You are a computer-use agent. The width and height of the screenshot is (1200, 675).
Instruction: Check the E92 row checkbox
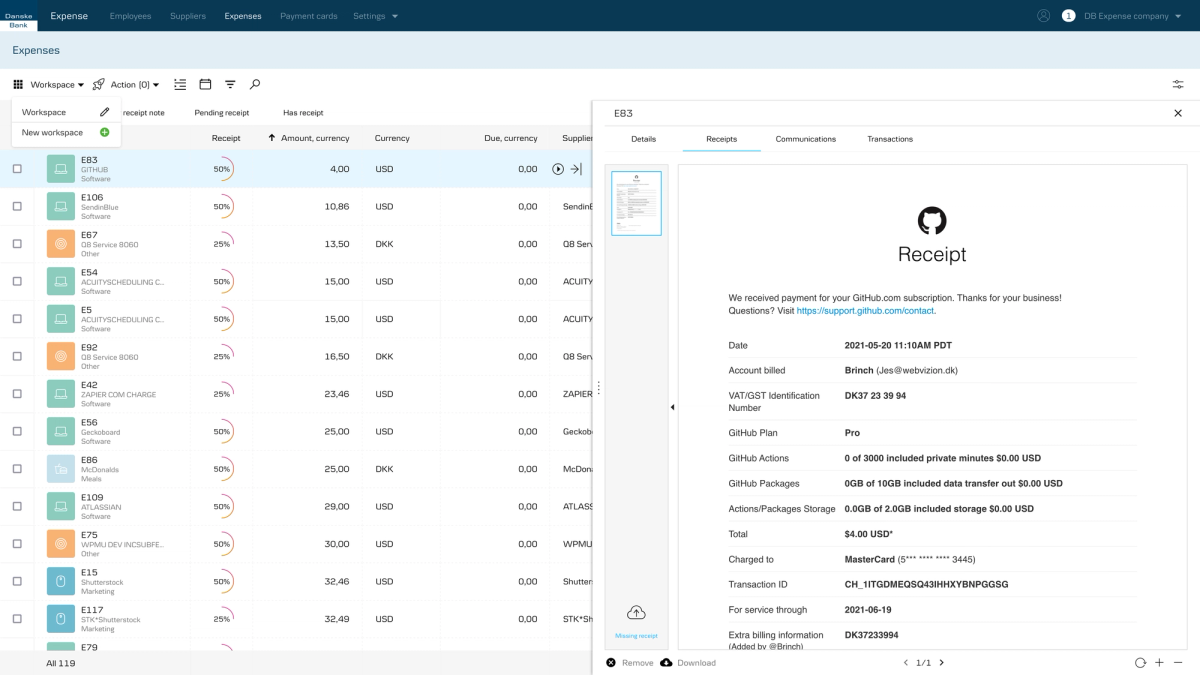click(x=17, y=356)
